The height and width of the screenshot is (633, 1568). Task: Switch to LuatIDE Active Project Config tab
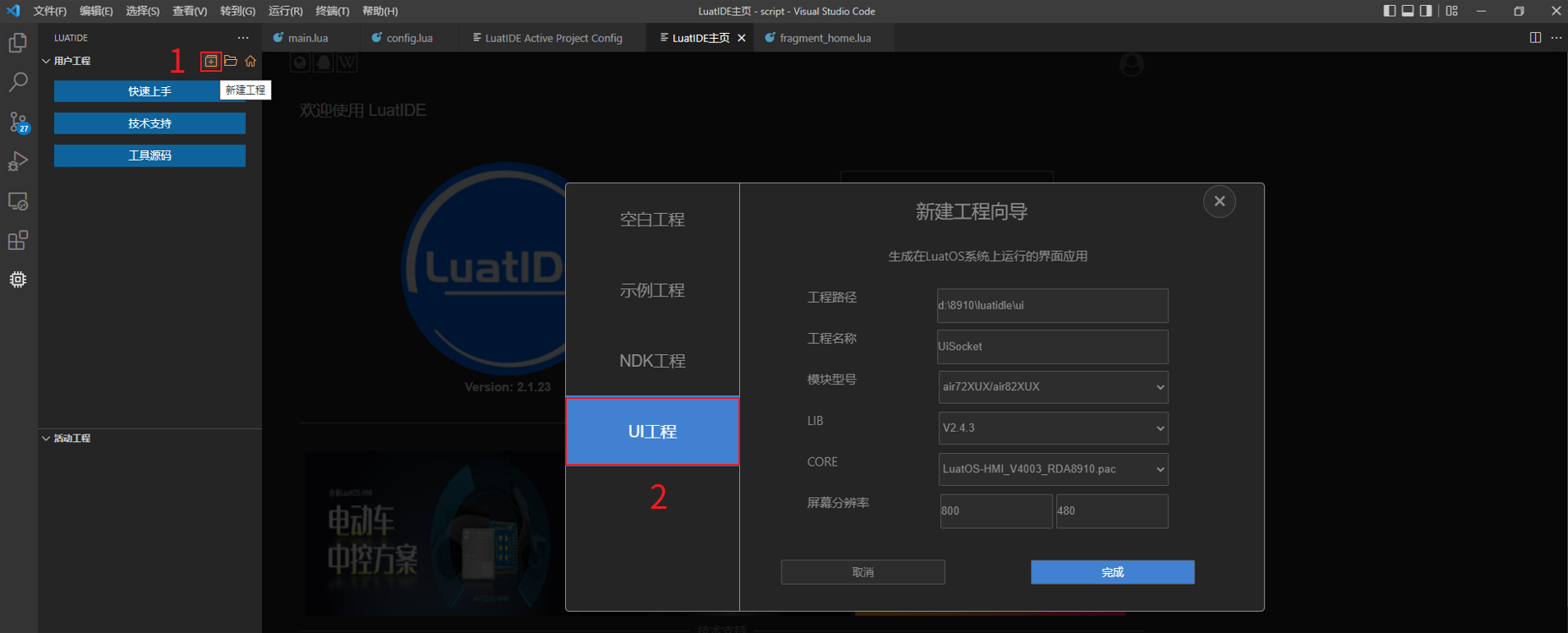(x=553, y=38)
